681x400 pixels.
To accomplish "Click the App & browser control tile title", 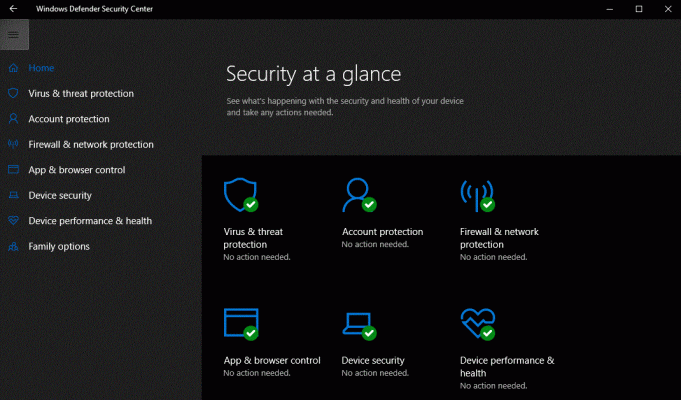I will (x=272, y=360).
